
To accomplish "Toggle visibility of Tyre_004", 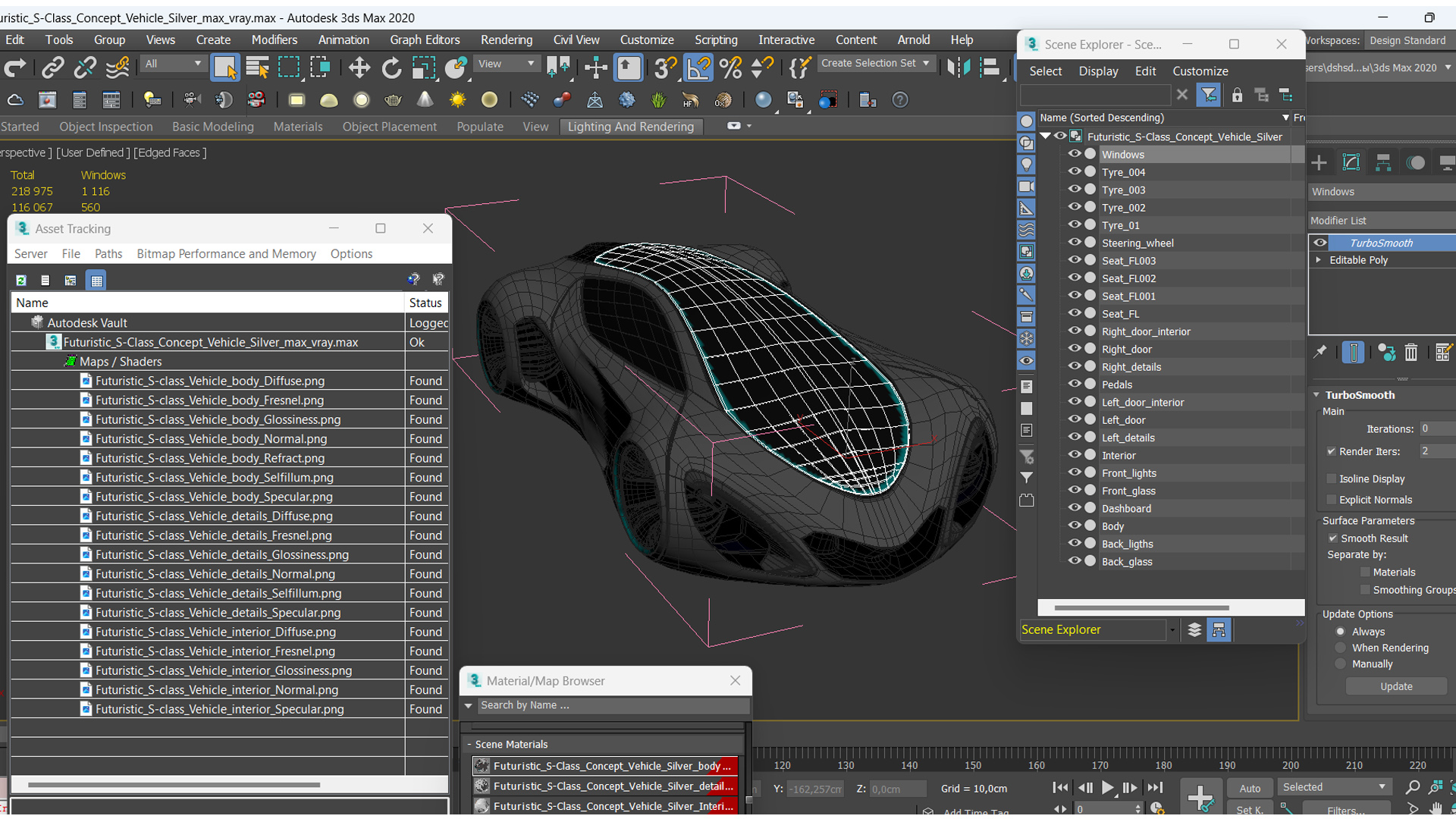I will tap(1074, 171).
